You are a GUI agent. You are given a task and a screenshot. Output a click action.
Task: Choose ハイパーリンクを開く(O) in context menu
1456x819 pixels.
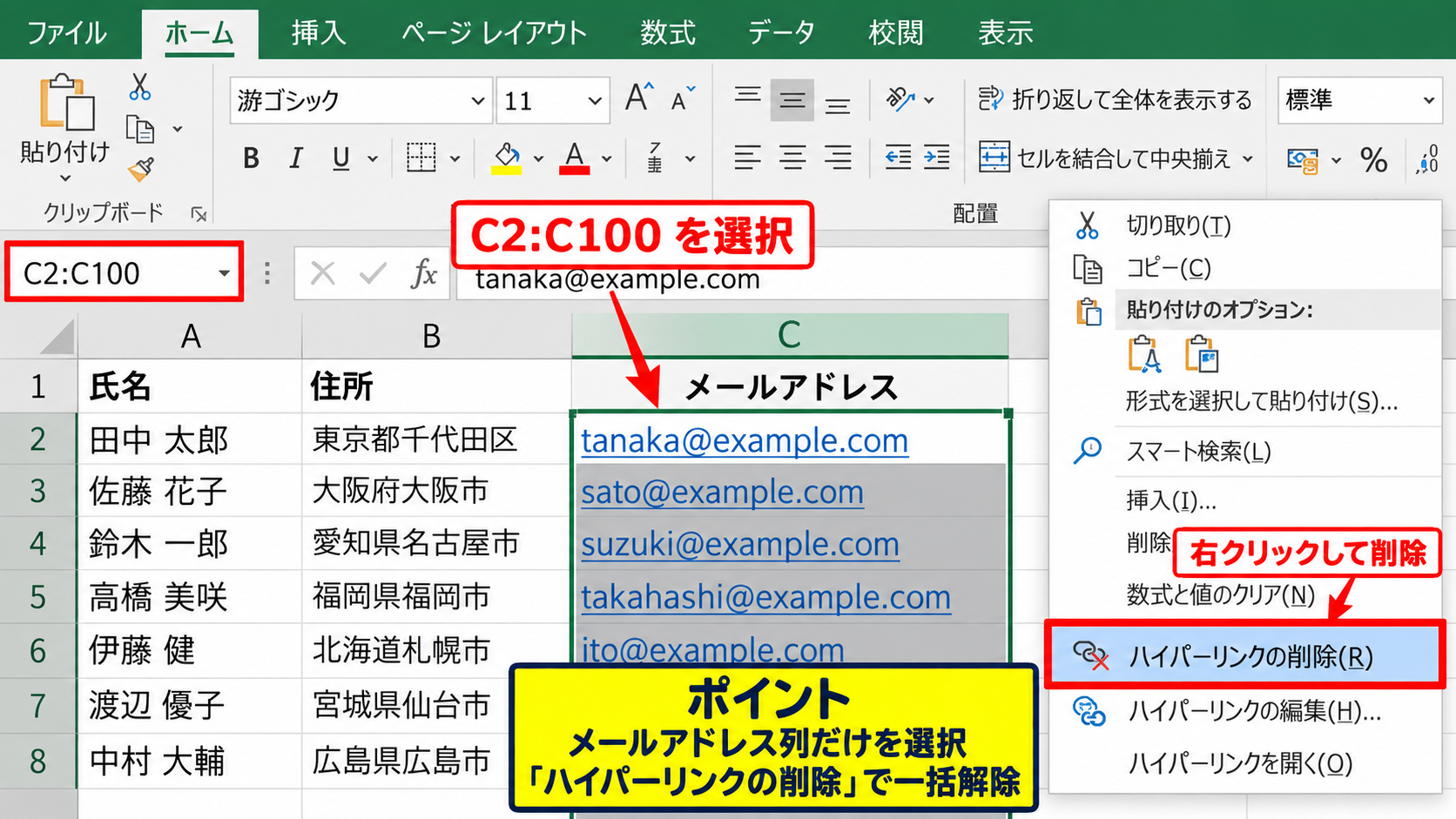coord(1245,763)
